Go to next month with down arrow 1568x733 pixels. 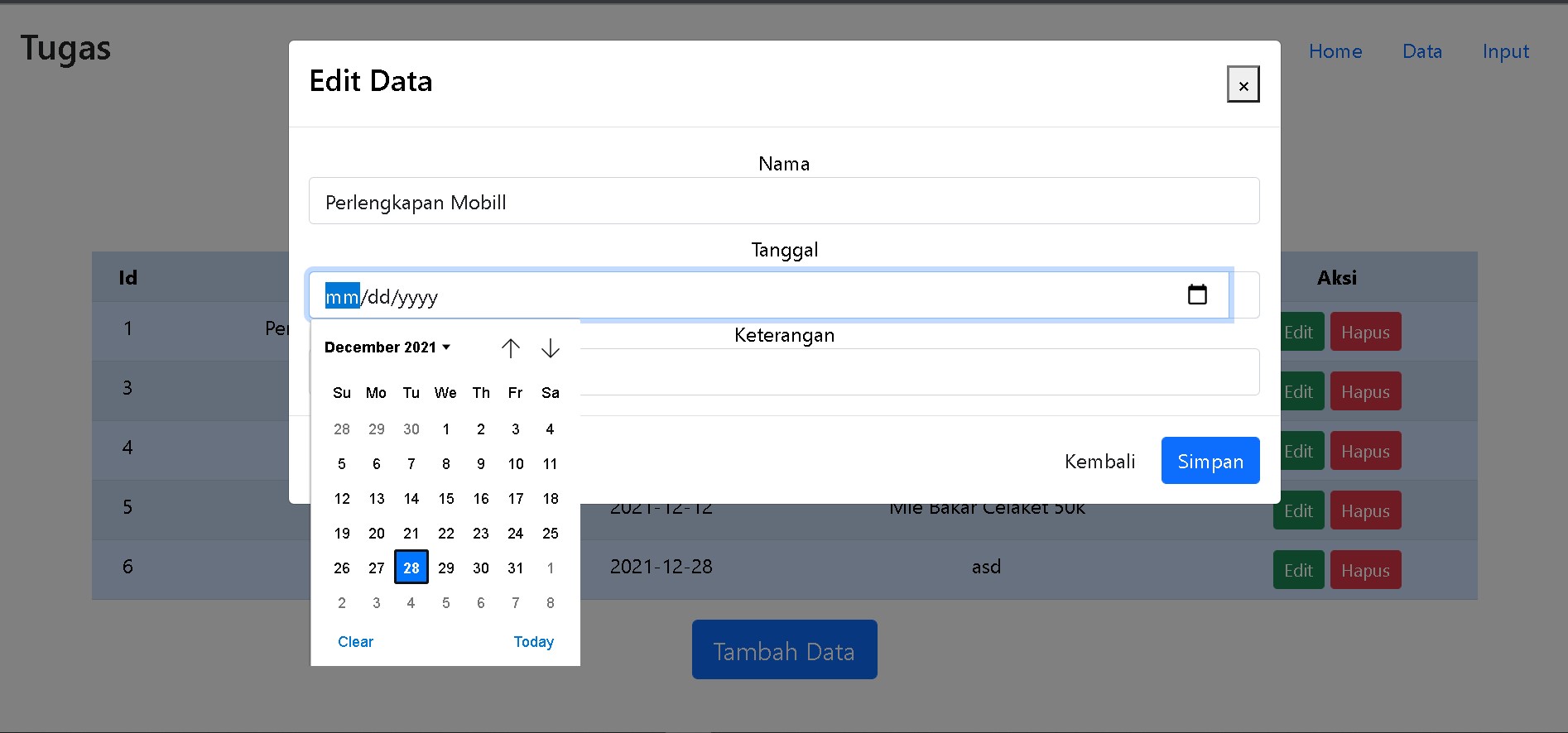551,348
